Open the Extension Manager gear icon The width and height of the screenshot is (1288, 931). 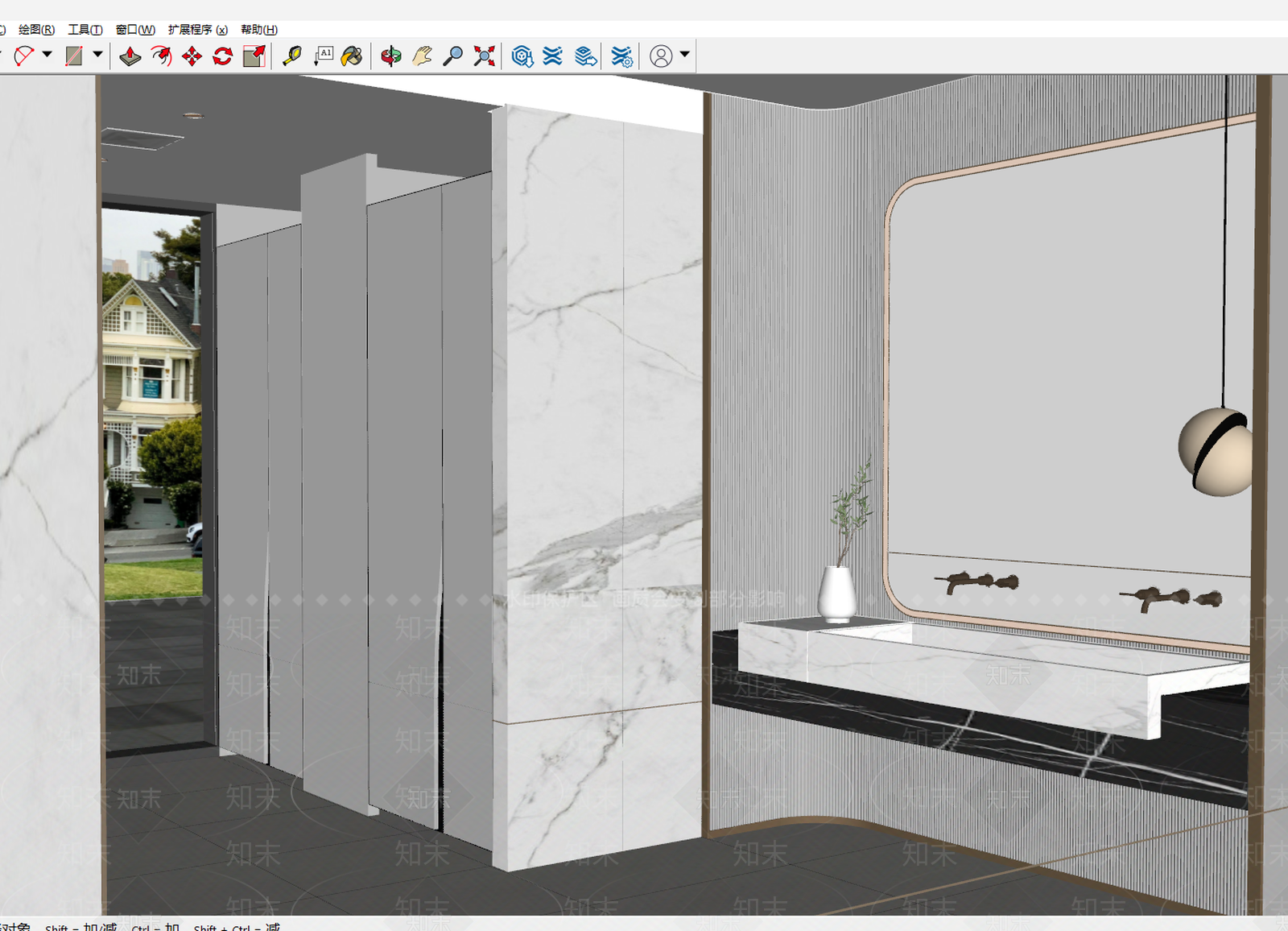coord(622,56)
